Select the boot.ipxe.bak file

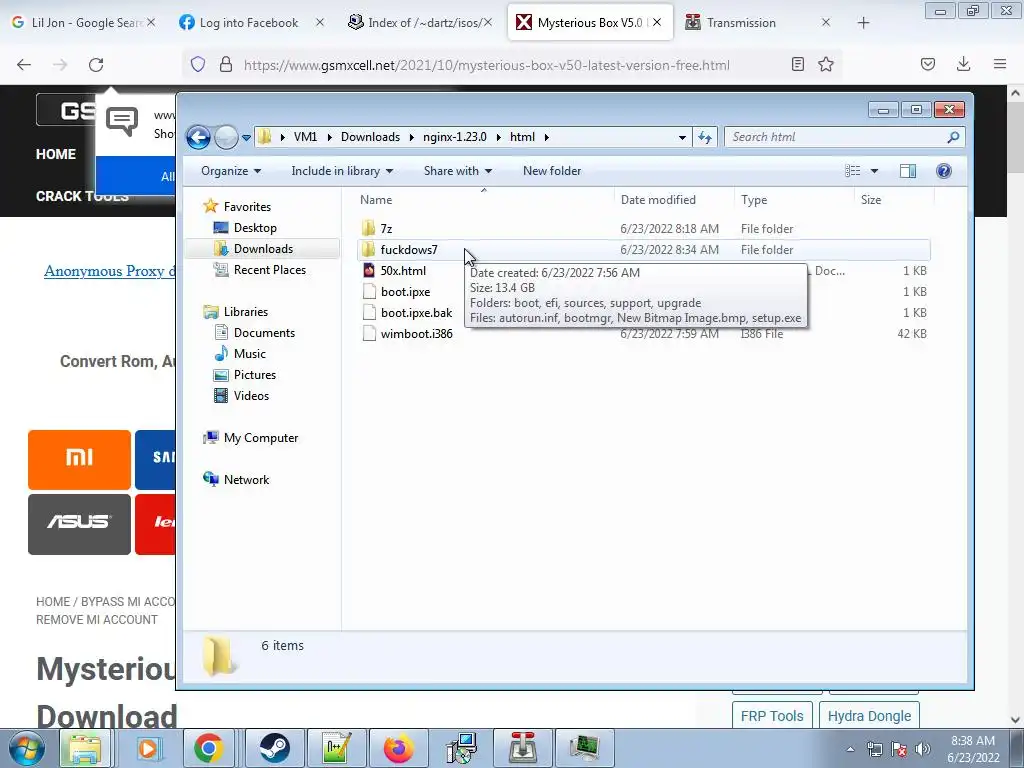pyautogui.click(x=416, y=312)
